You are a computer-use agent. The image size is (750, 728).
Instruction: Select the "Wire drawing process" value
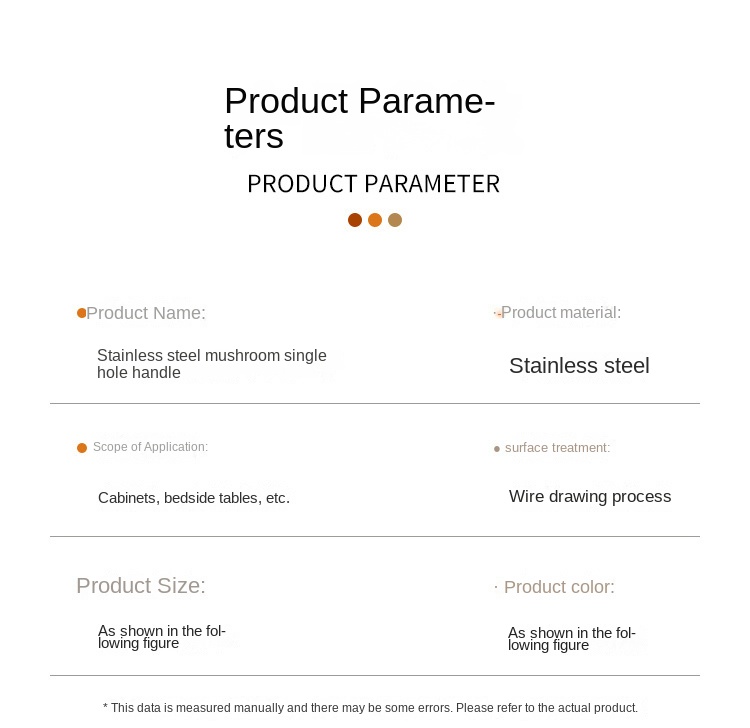[590, 497]
